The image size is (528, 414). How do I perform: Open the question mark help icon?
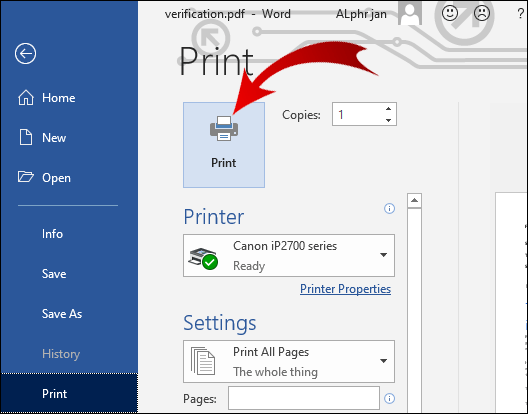click(520, 14)
